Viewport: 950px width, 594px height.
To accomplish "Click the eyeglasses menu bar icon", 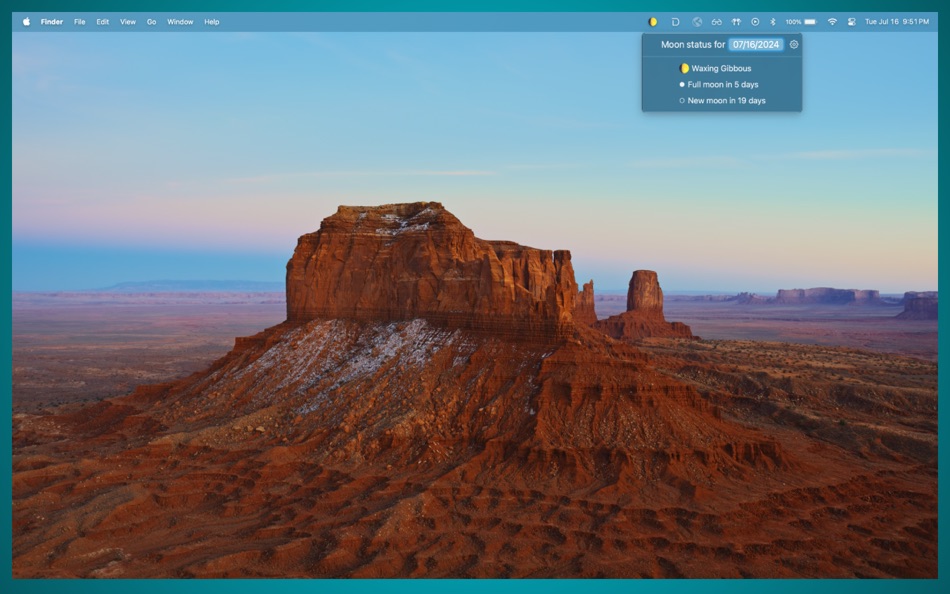I will 716,22.
